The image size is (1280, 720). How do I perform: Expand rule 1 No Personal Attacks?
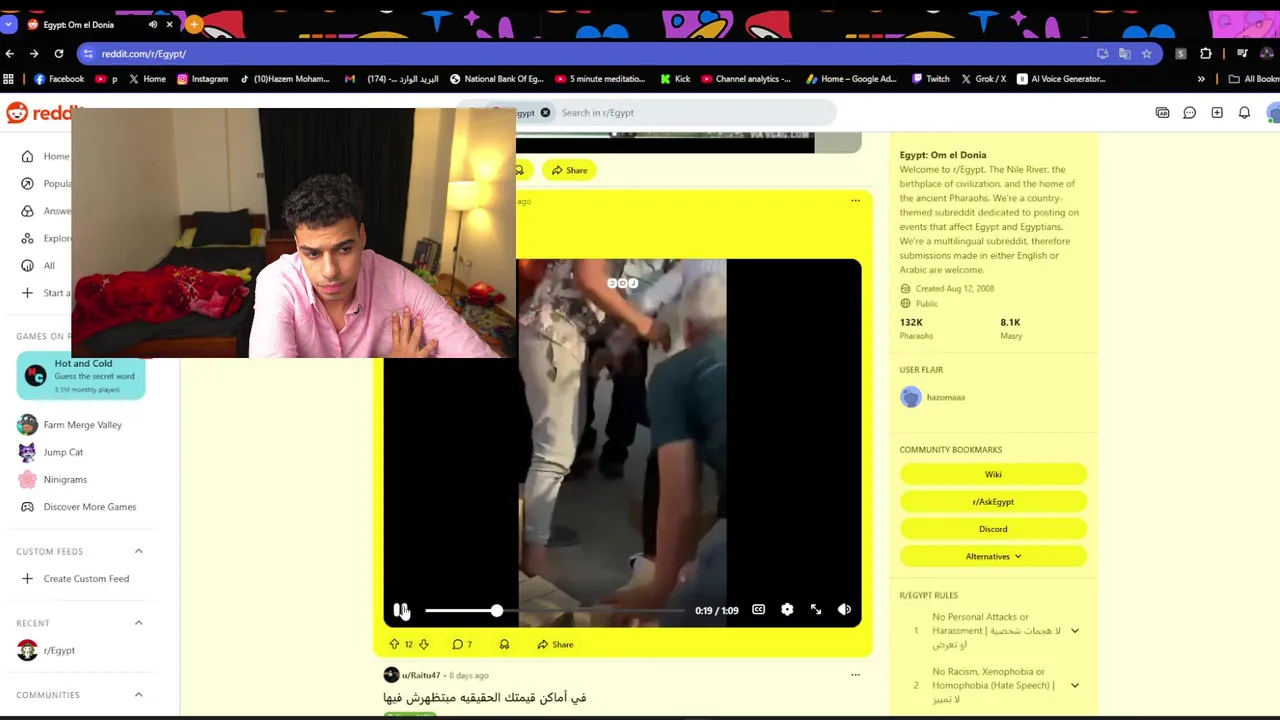[1075, 631]
